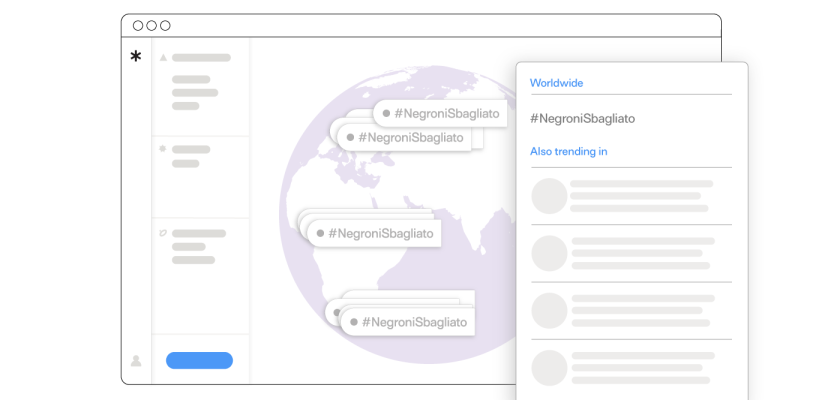Open the Worldwide link in the trends panel

click(x=556, y=83)
